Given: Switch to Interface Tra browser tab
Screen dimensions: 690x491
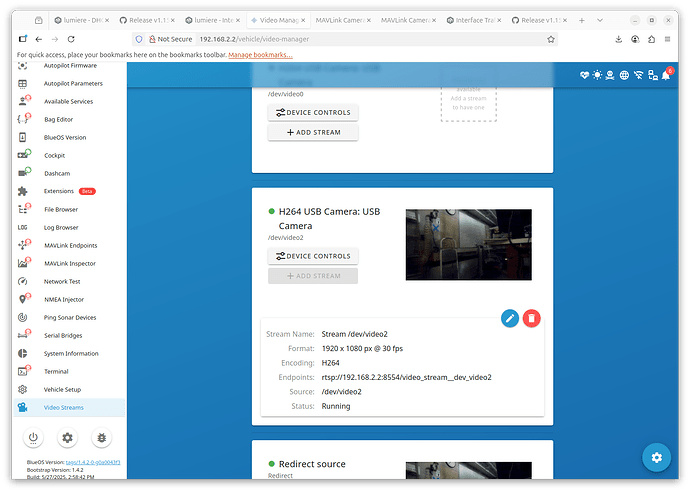Looking at the screenshot, I should 473,20.
